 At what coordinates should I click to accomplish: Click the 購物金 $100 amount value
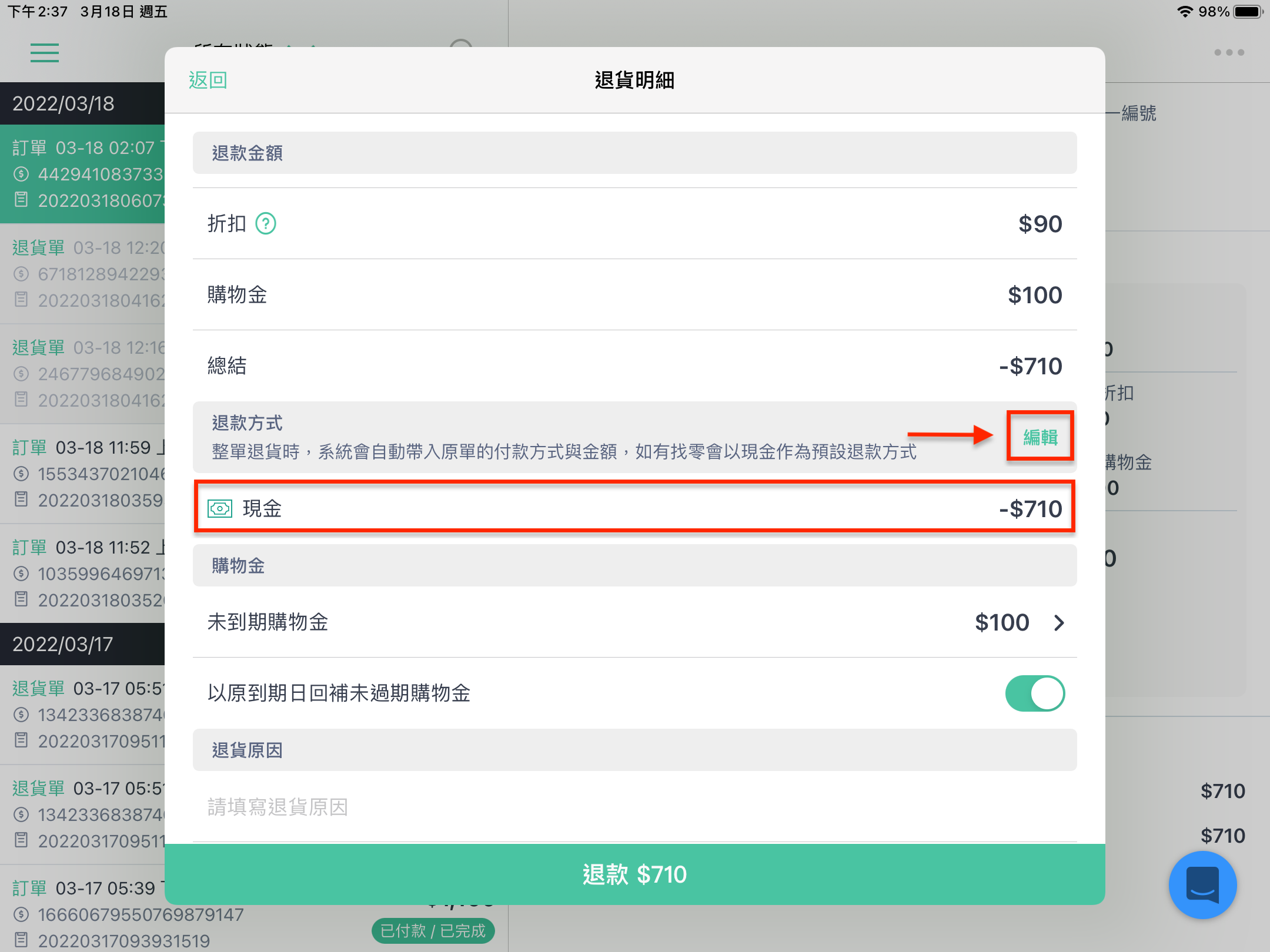point(1035,295)
